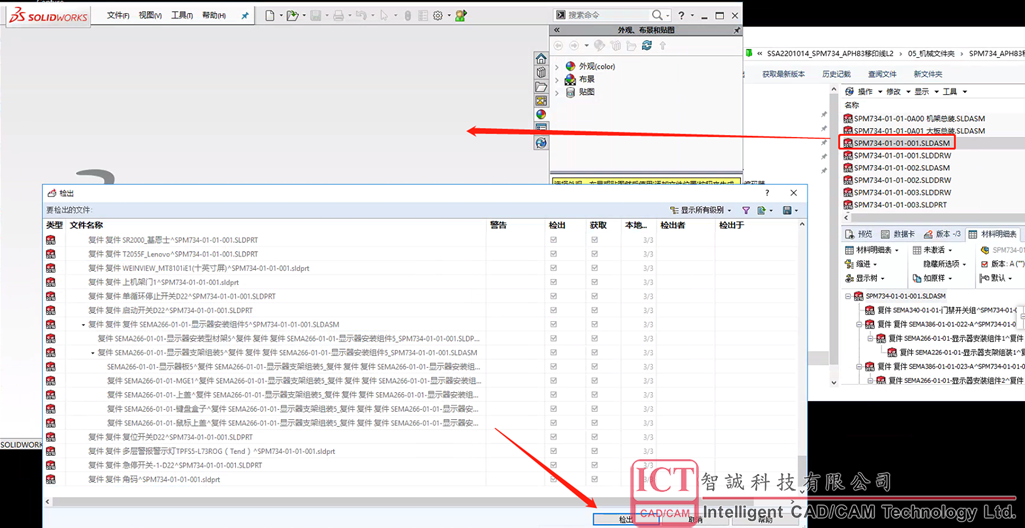This screenshot has width=1025, height=528.
Task: Open the Custom Properties task pane icon
Action: (x=541, y=128)
